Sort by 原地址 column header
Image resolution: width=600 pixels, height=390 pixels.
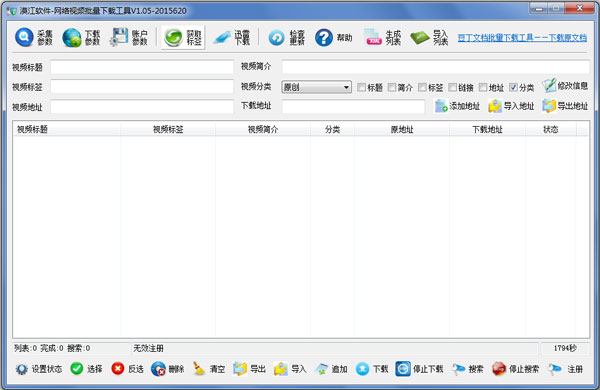pyautogui.click(x=402, y=129)
